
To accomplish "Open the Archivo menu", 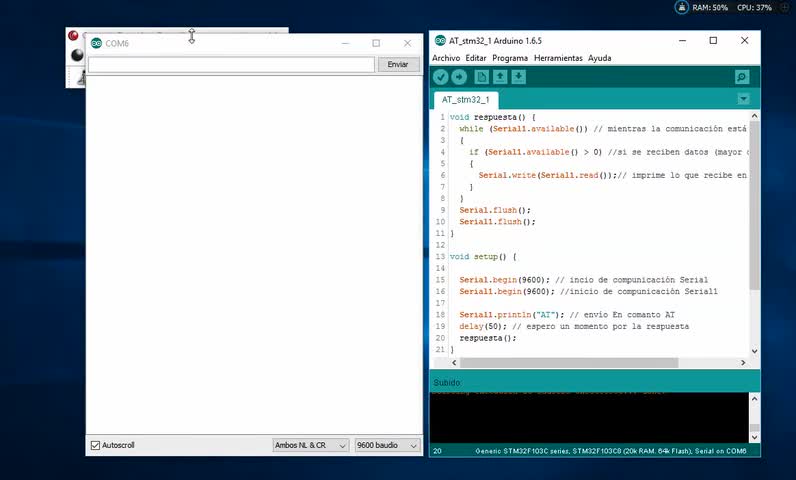I will (446, 58).
